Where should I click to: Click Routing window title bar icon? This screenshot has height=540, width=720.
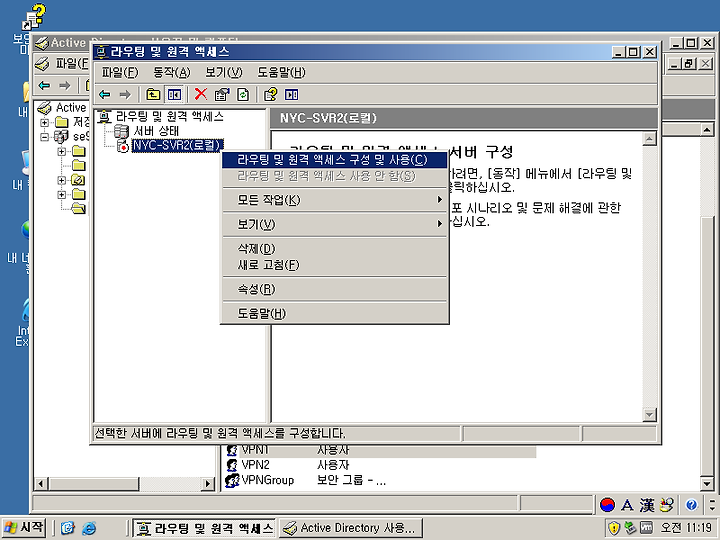click(x=102, y=52)
